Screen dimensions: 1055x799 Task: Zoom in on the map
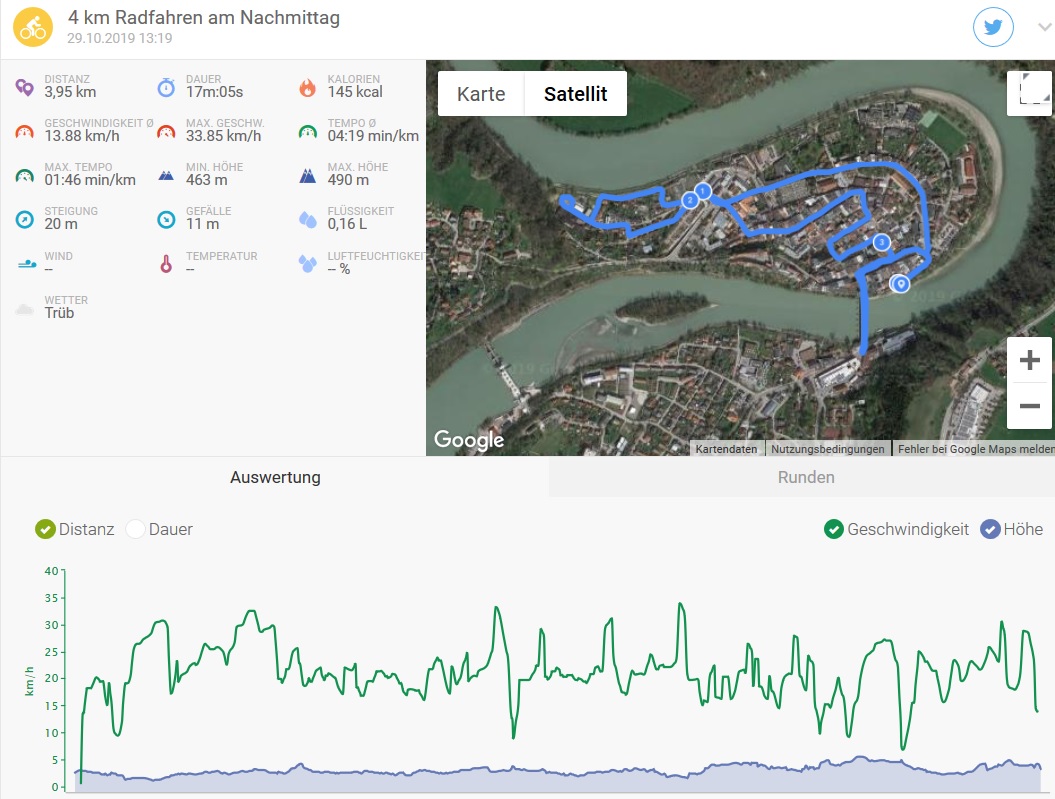tap(1029, 360)
